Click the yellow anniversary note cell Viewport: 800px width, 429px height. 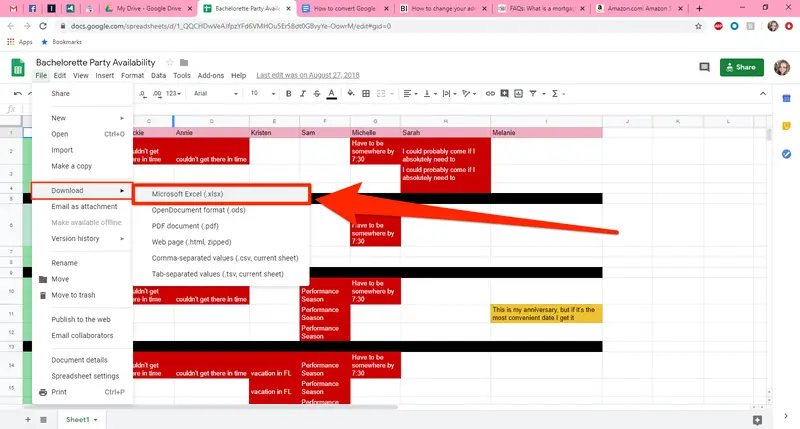point(546,313)
